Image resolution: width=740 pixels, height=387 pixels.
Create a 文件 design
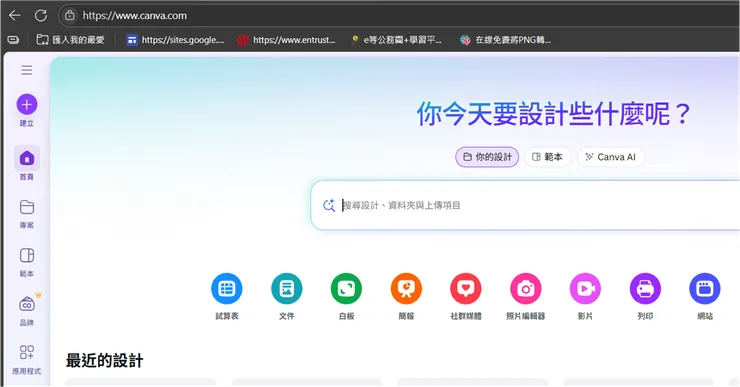(x=286, y=297)
